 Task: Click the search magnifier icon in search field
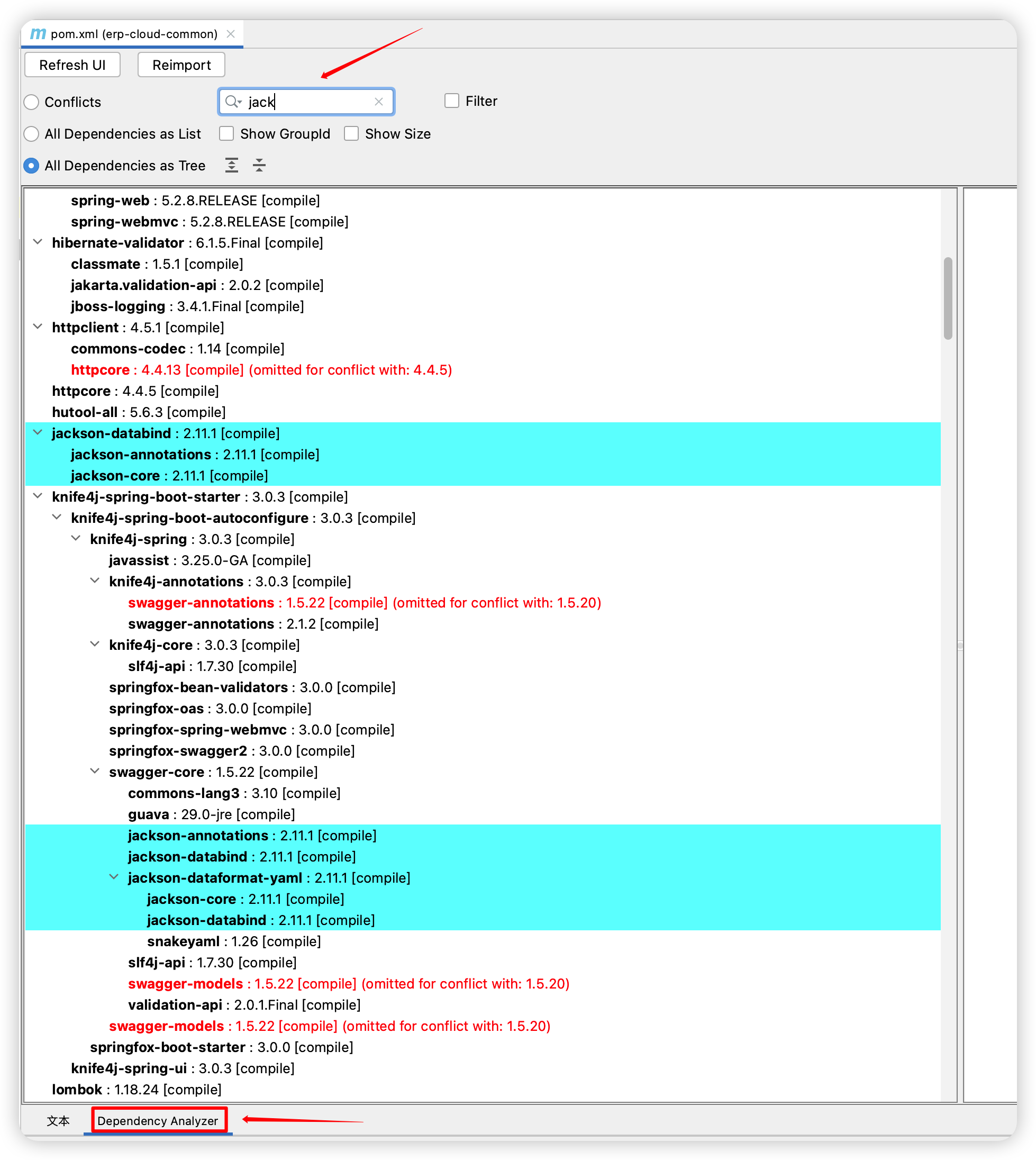232,101
